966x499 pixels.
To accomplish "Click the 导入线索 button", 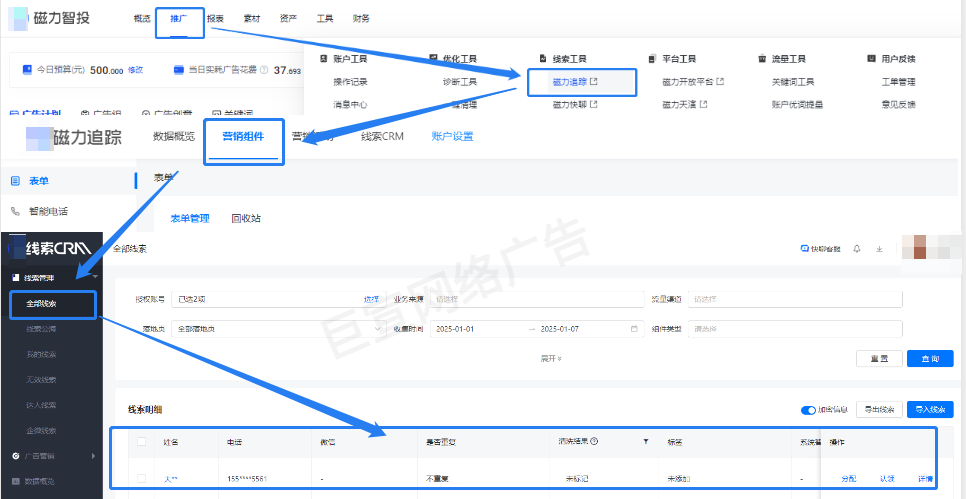I will [x=930, y=410].
